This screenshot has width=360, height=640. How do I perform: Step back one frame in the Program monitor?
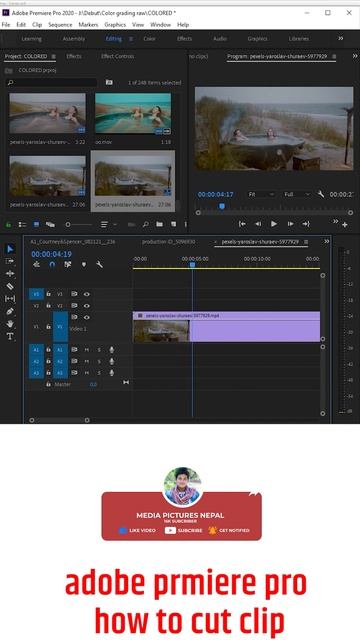[x=258, y=224]
